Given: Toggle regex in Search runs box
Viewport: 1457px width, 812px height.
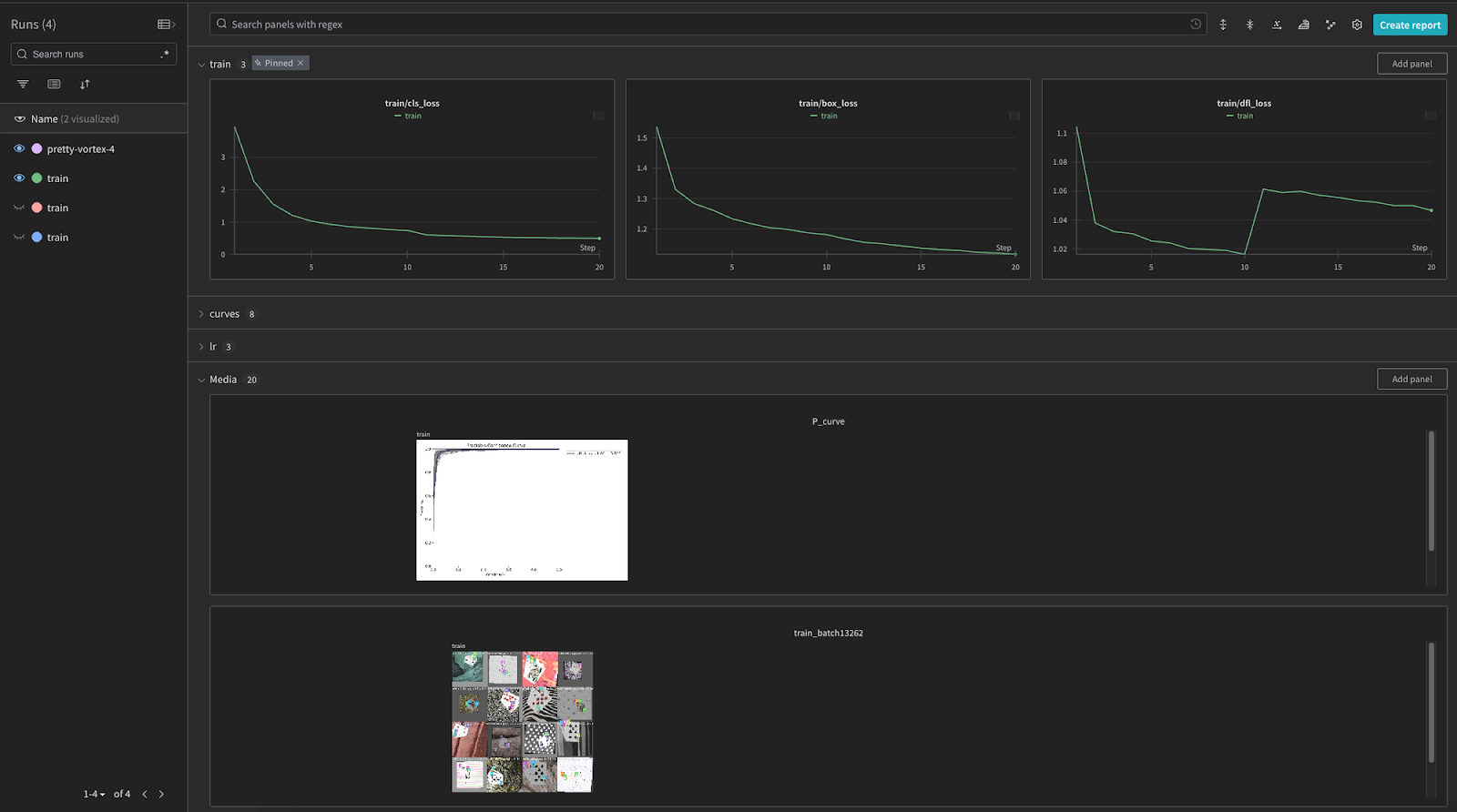Looking at the screenshot, I should click(165, 54).
